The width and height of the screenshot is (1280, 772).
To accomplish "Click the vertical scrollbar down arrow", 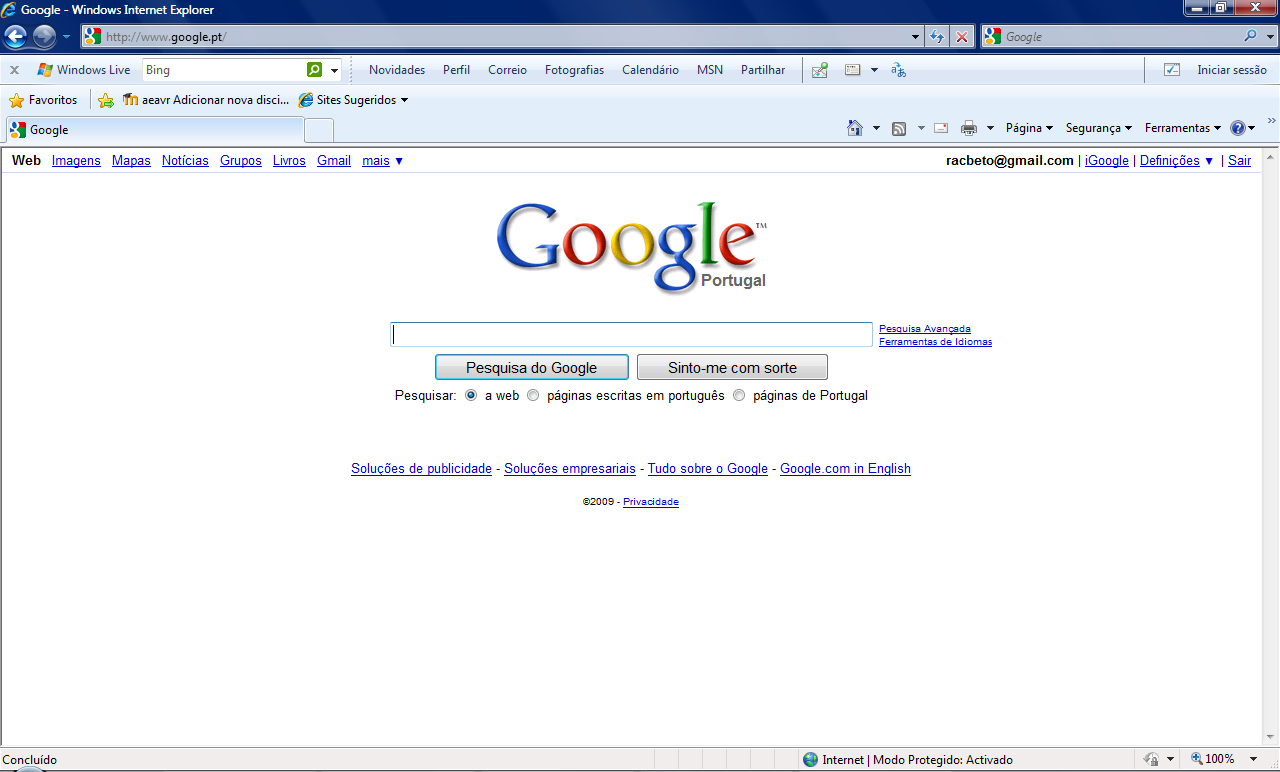I will (1270, 738).
